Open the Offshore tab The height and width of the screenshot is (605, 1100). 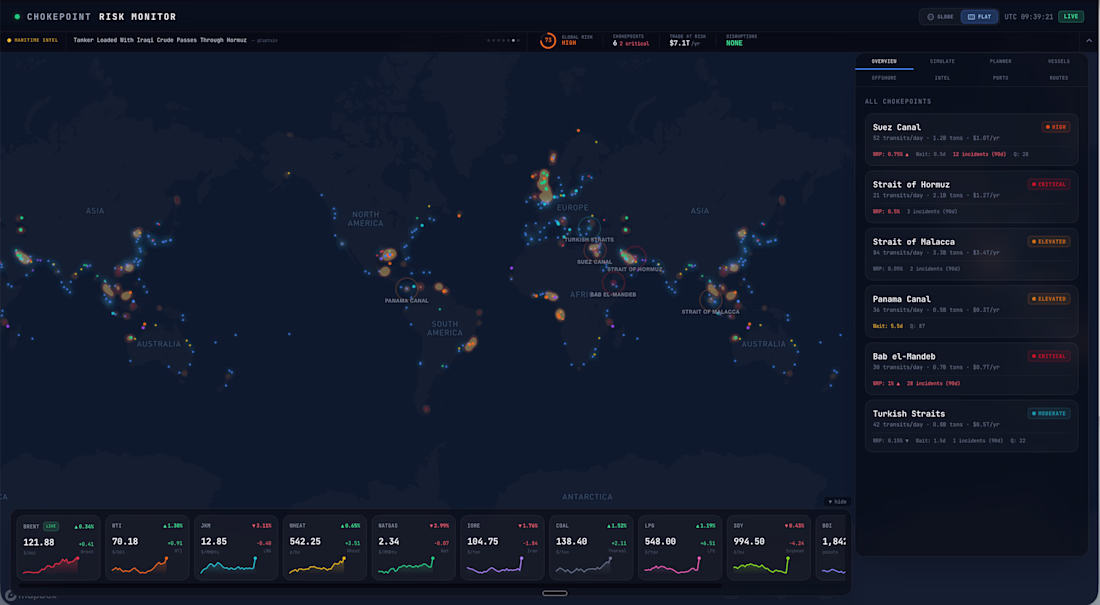pyautogui.click(x=884, y=78)
